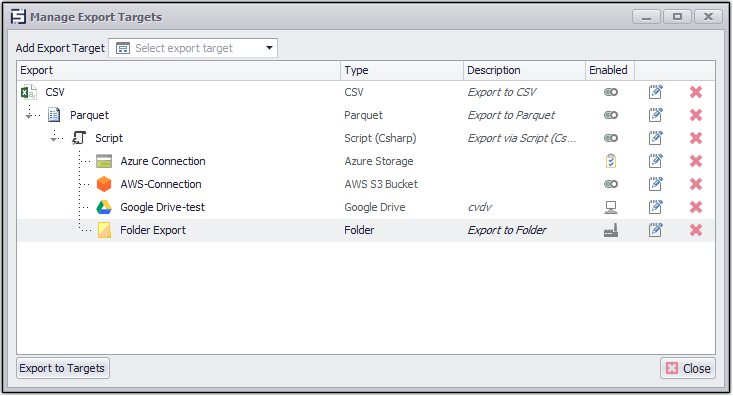
Task: Sort by the Enabled column header
Action: coord(610,70)
